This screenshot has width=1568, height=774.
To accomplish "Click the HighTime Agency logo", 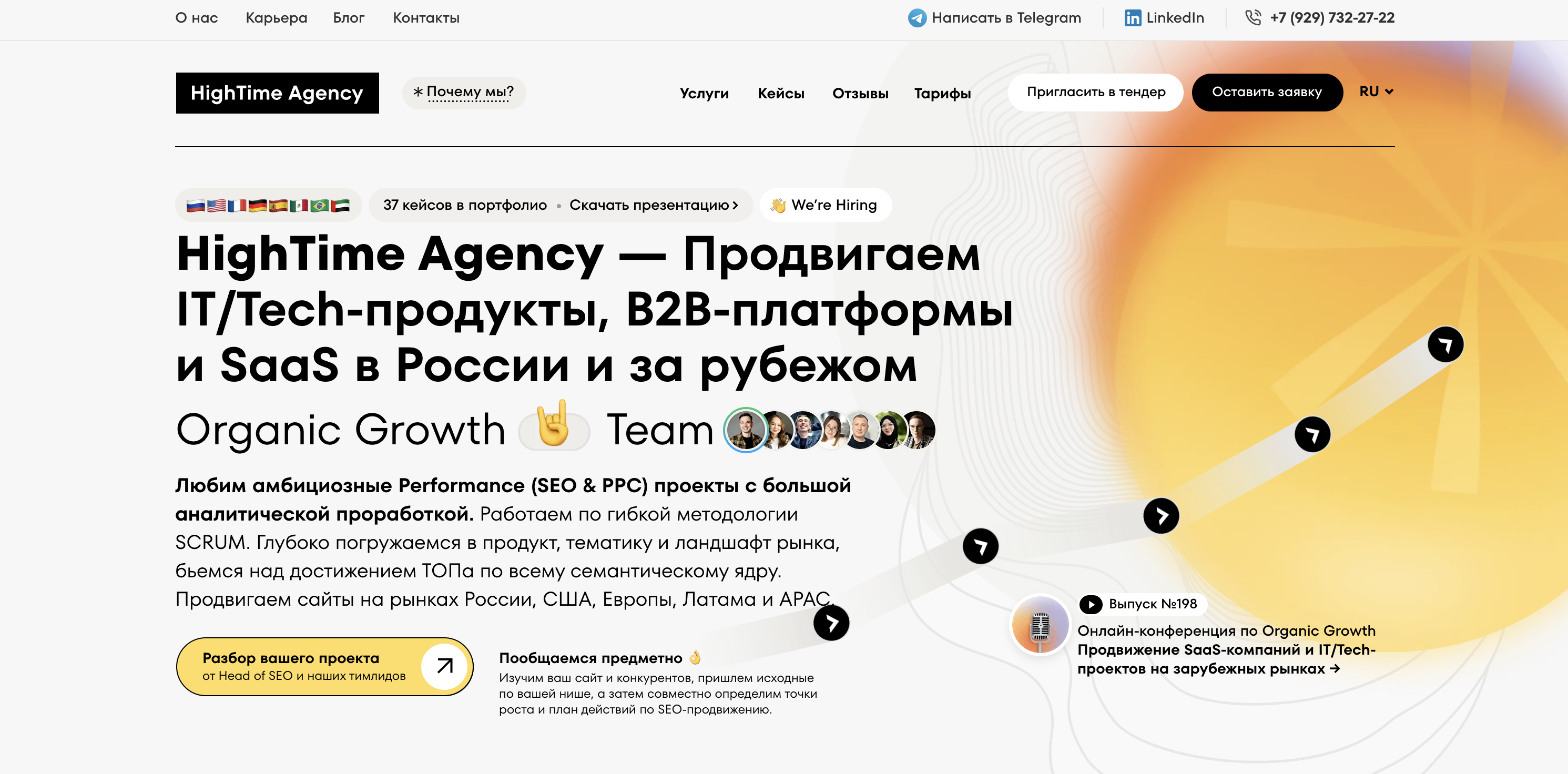I will (277, 93).
